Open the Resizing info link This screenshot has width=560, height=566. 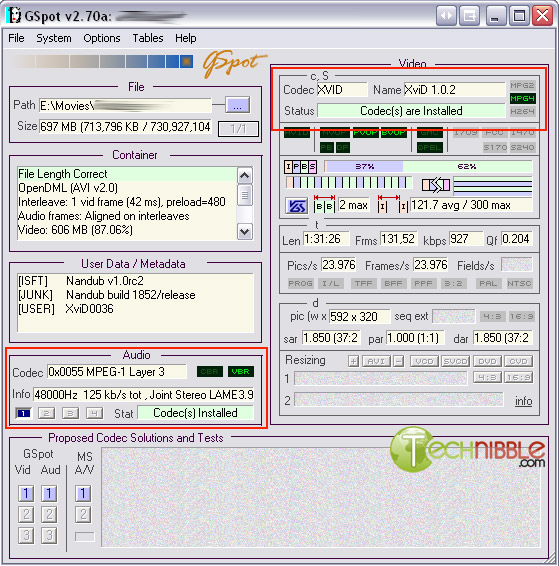[x=524, y=401]
